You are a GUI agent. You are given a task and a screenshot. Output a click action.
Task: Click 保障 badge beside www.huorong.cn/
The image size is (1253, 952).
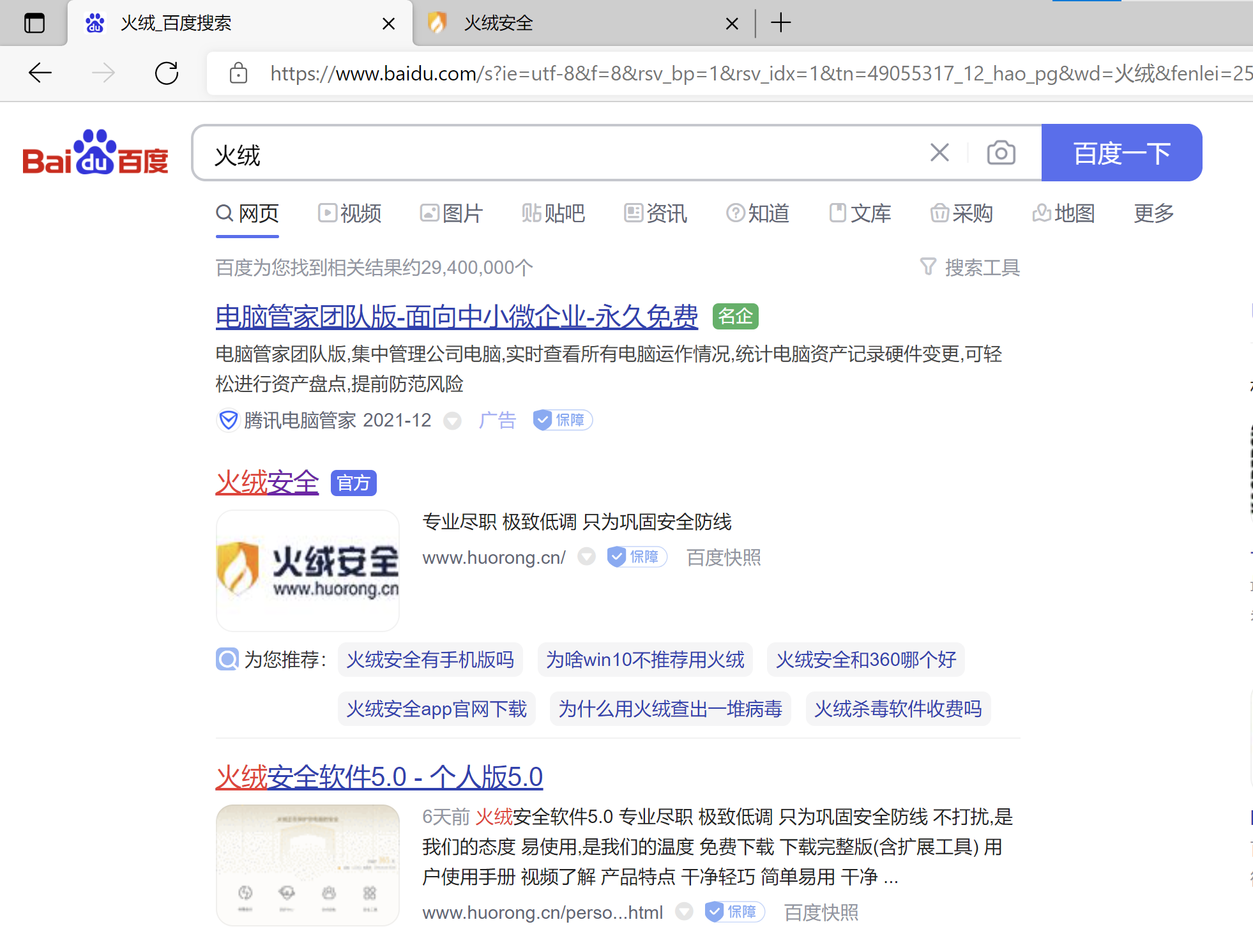637,557
